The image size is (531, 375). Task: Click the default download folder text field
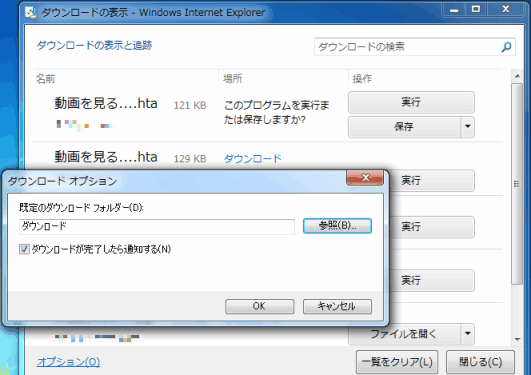[x=157, y=226]
